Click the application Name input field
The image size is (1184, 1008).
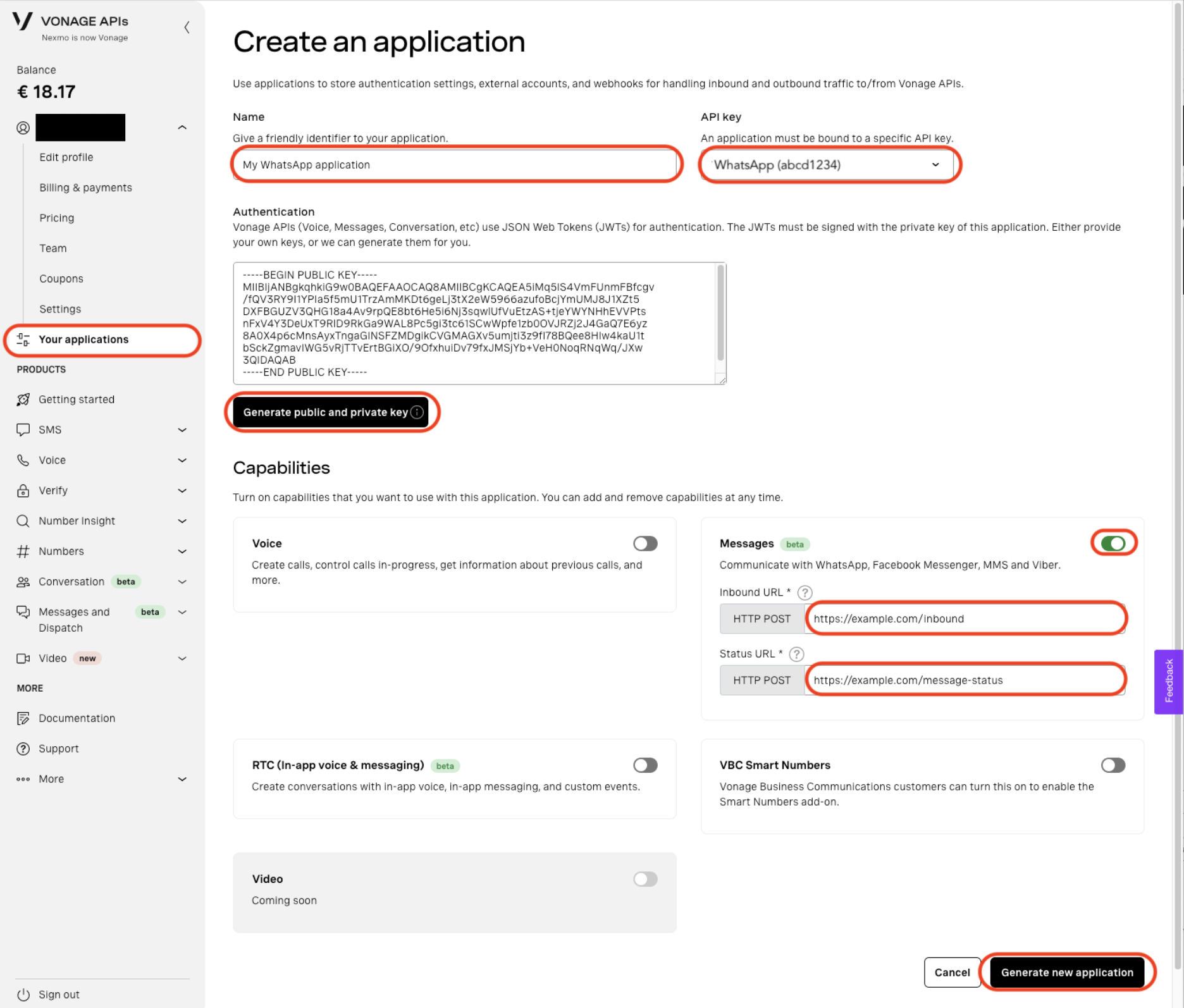click(x=455, y=165)
